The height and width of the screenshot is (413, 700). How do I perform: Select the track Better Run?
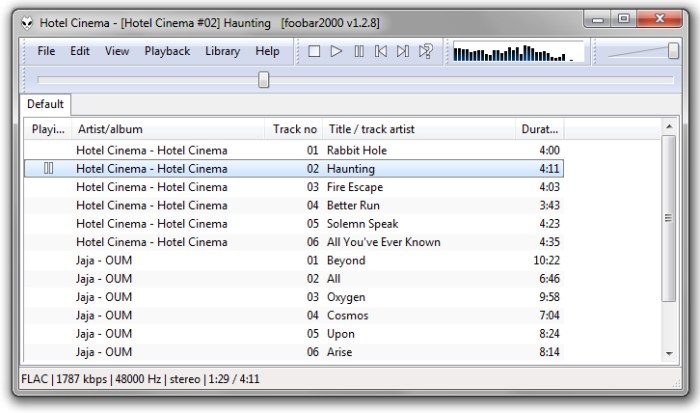(294, 205)
